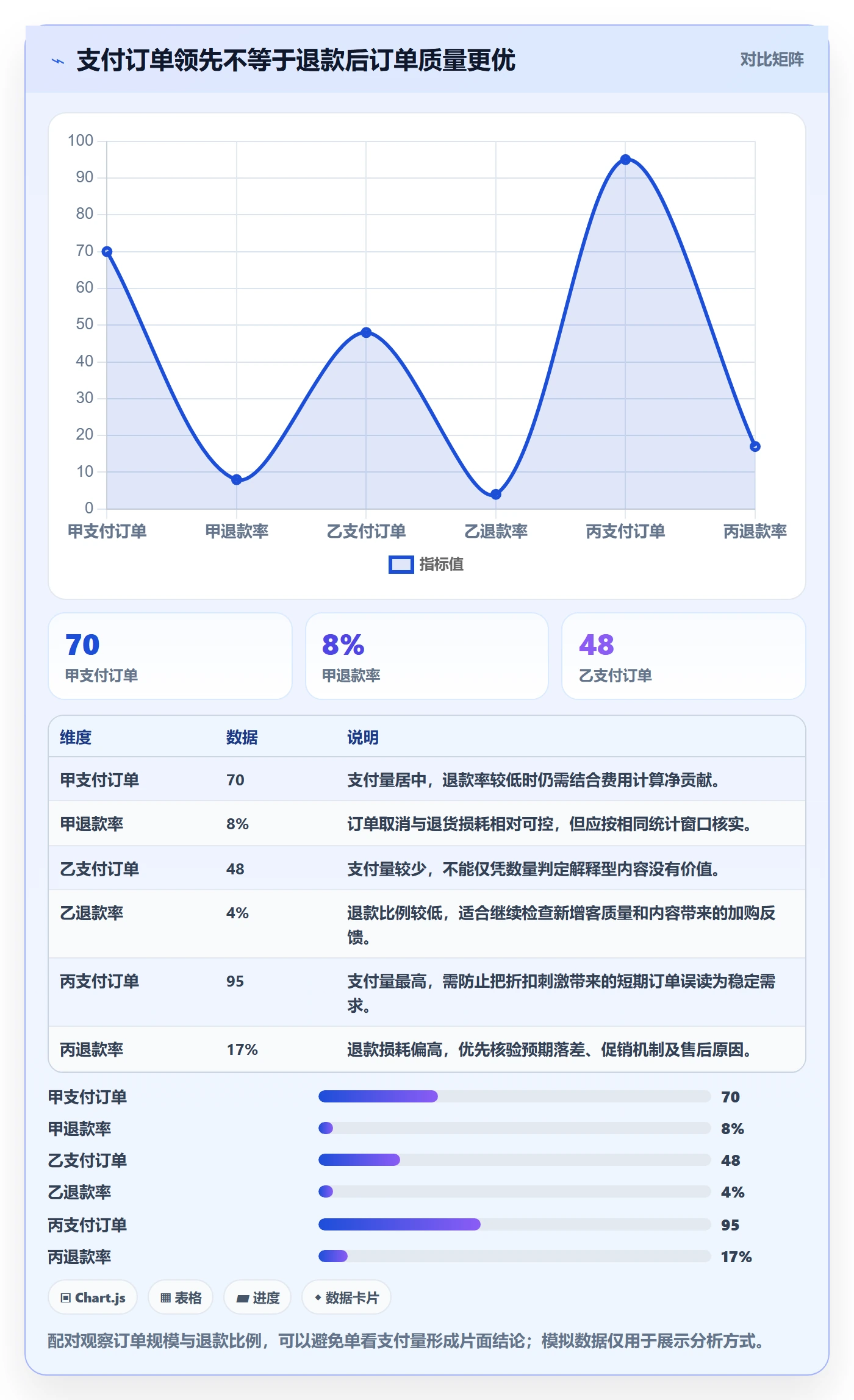Select the 乙支付订单 chart point at 48
Screen dimensions: 854x1400
click(366, 332)
